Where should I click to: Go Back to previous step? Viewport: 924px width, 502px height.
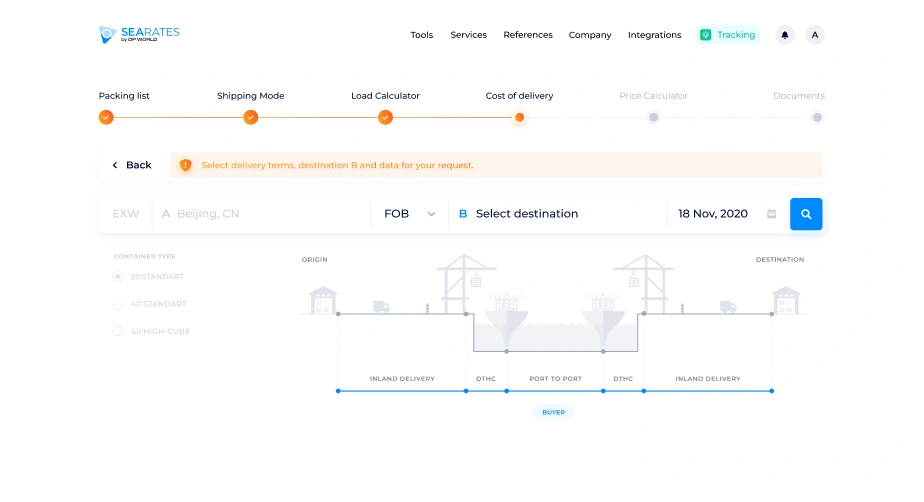[132, 165]
